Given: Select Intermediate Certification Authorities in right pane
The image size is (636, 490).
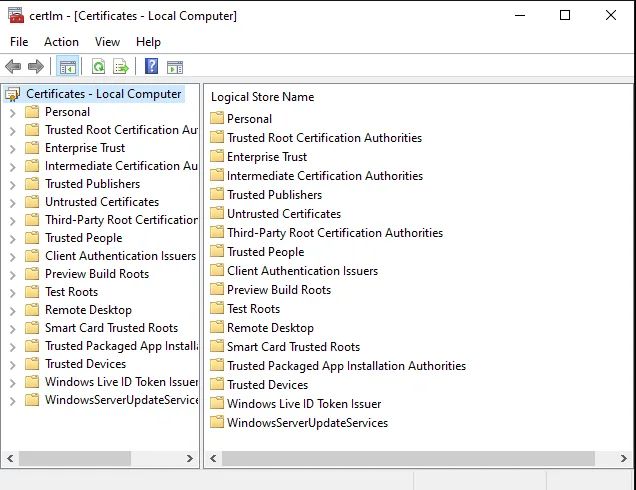Looking at the screenshot, I should tap(325, 176).
